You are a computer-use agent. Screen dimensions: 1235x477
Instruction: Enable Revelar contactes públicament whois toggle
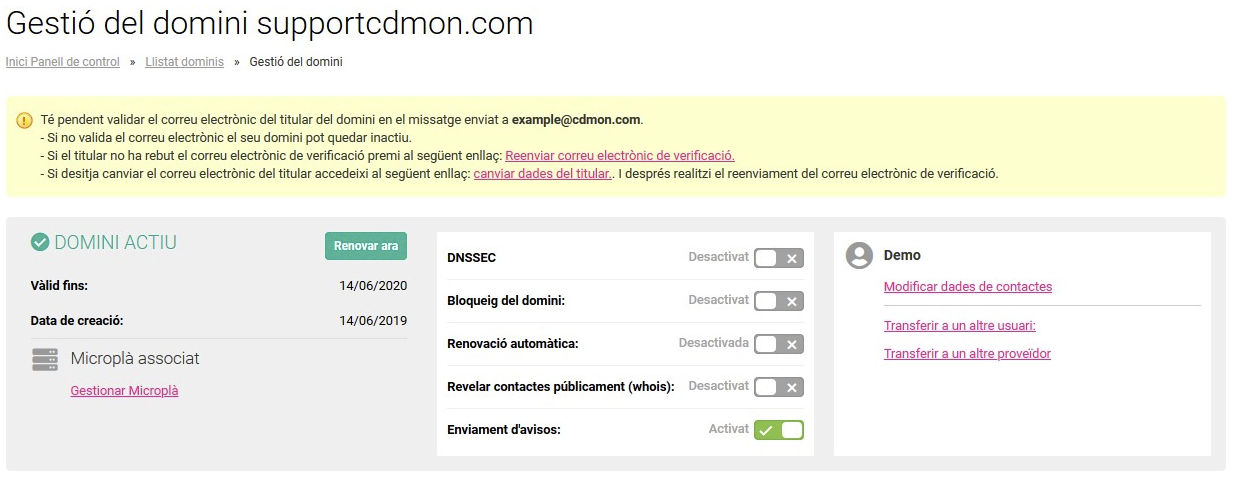click(x=779, y=387)
